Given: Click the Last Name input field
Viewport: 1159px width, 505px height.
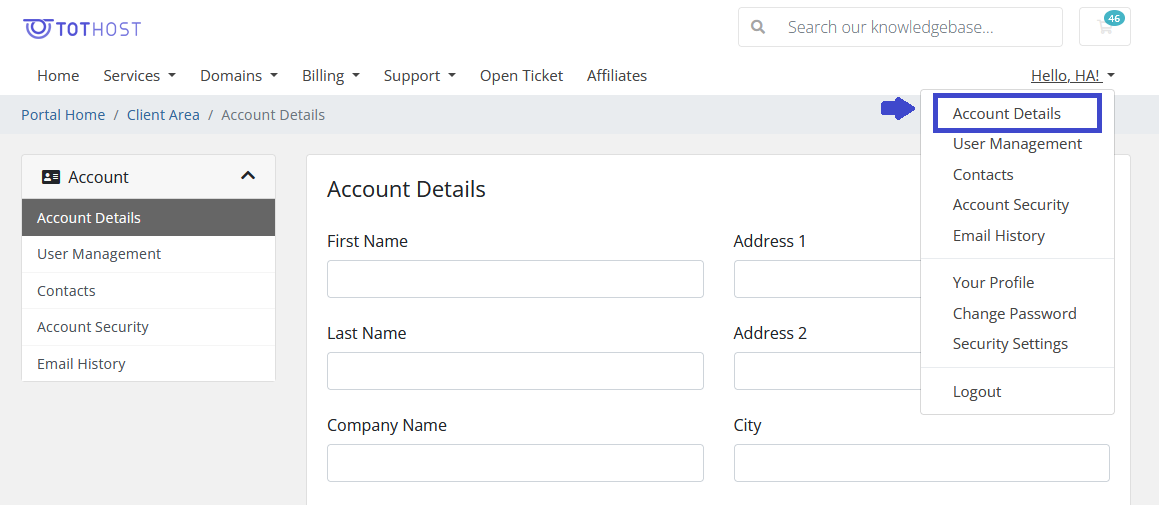Looking at the screenshot, I should click(515, 370).
